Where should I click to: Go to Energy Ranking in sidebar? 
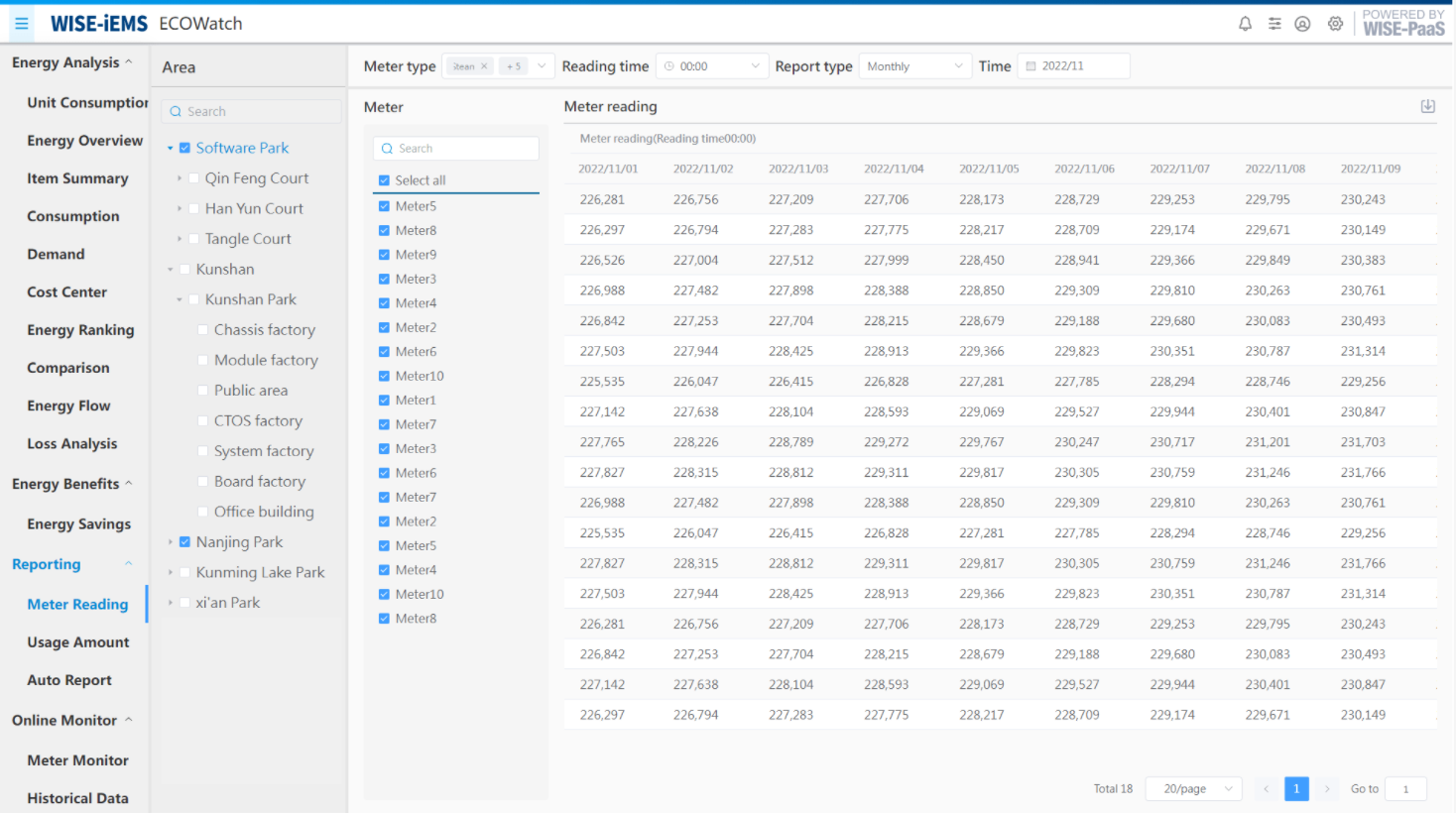pyautogui.click(x=80, y=330)
